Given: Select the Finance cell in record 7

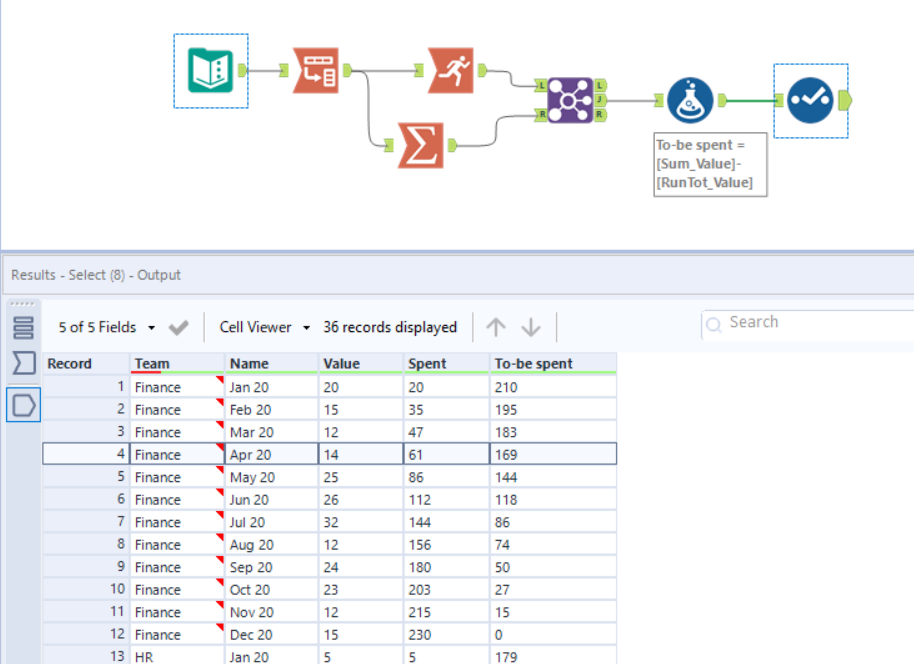Looking at the screenshot, I should [177, 522].
